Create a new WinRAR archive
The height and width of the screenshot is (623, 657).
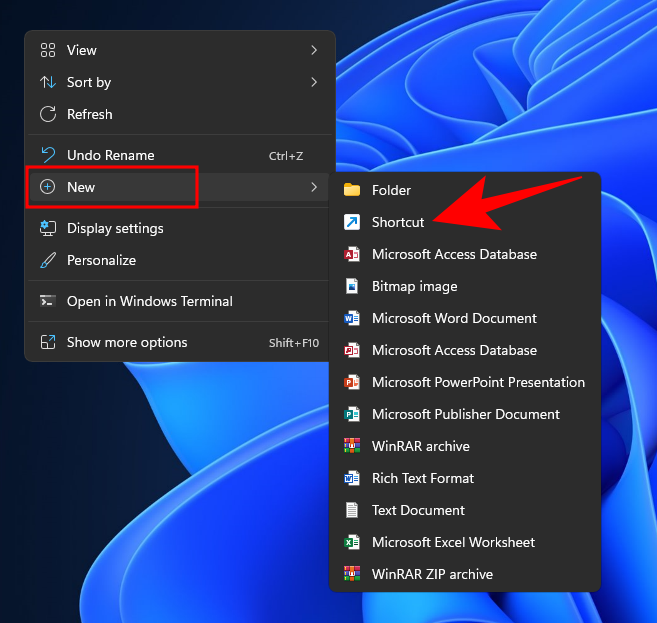(420, 446)
